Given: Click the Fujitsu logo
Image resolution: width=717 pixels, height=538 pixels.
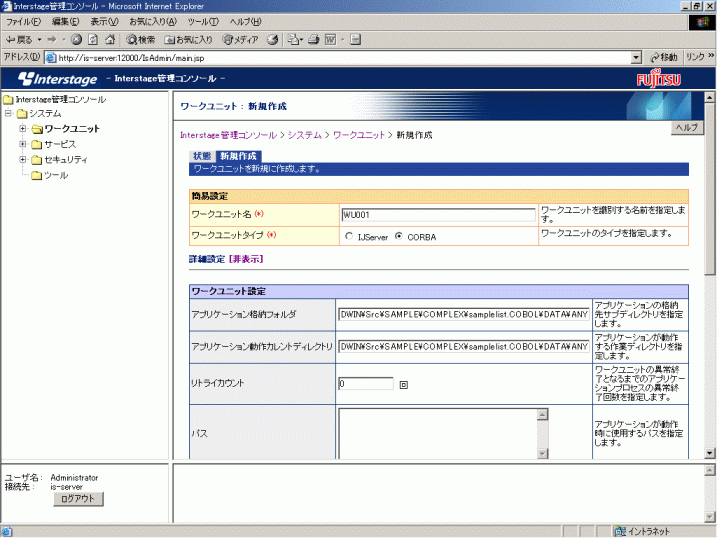Looking at the screenshot, I should coord(658,79).
